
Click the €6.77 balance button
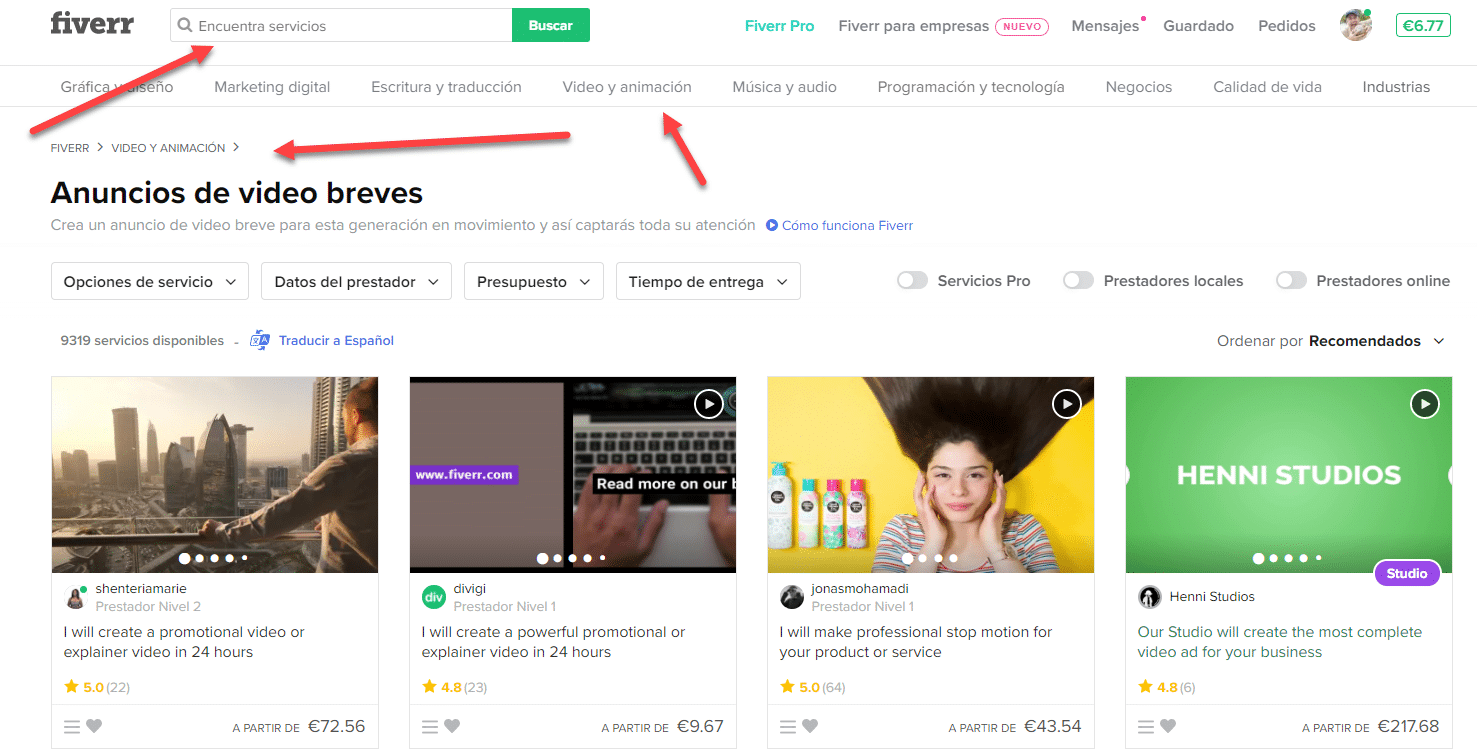(x=1423, y=25)
